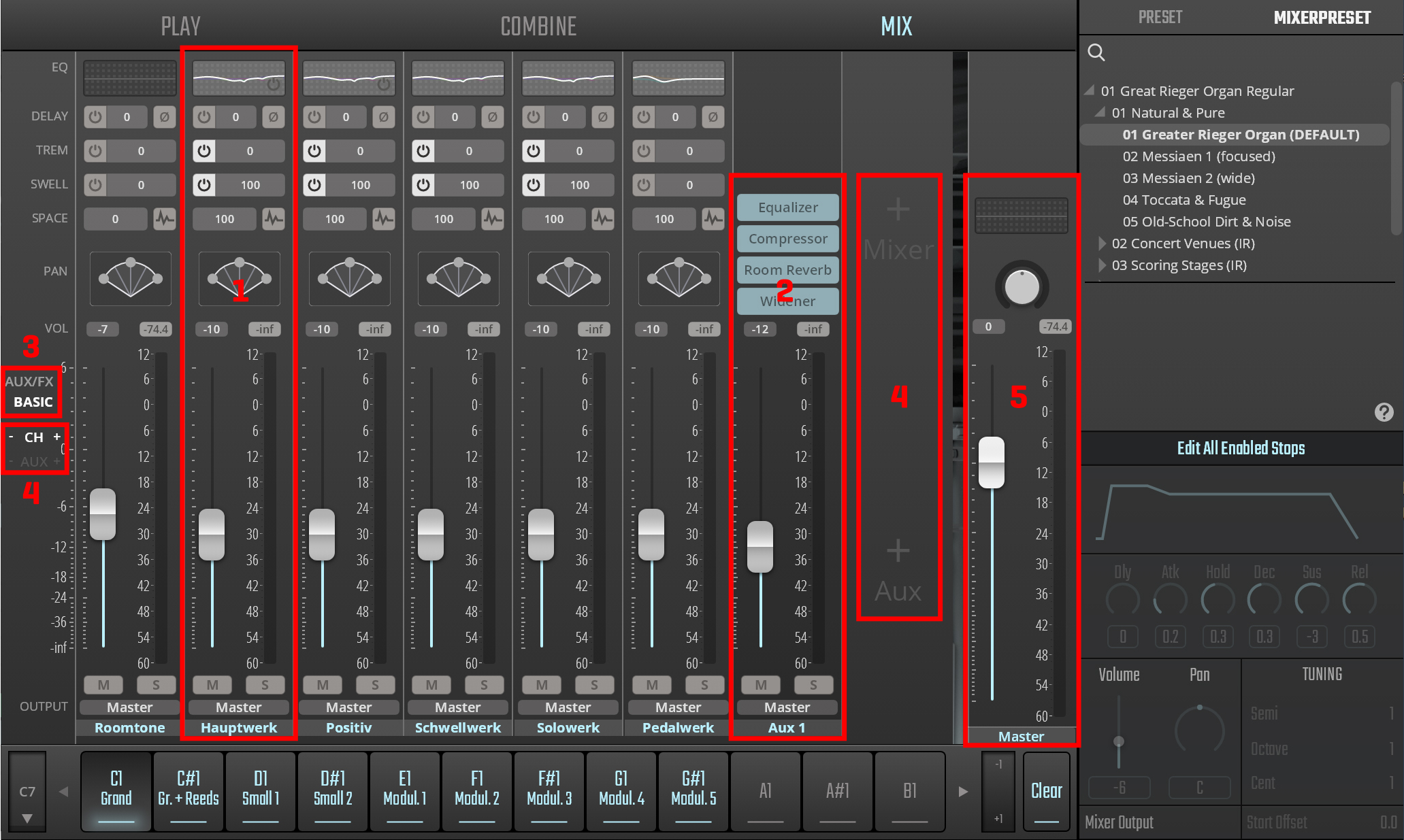Click the preset search magnifier icon
This screenshot has height=840, width=1404.
point(1096,52)
